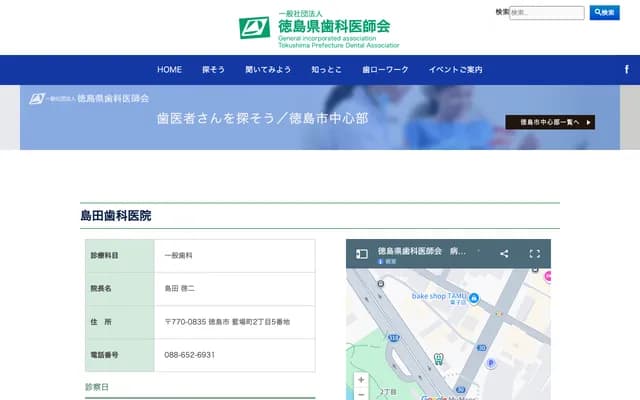The image size is (640, 400).
Task: Open the 聞いてみよう menu item
Action: pyautogui.click(x=268, y=70)
